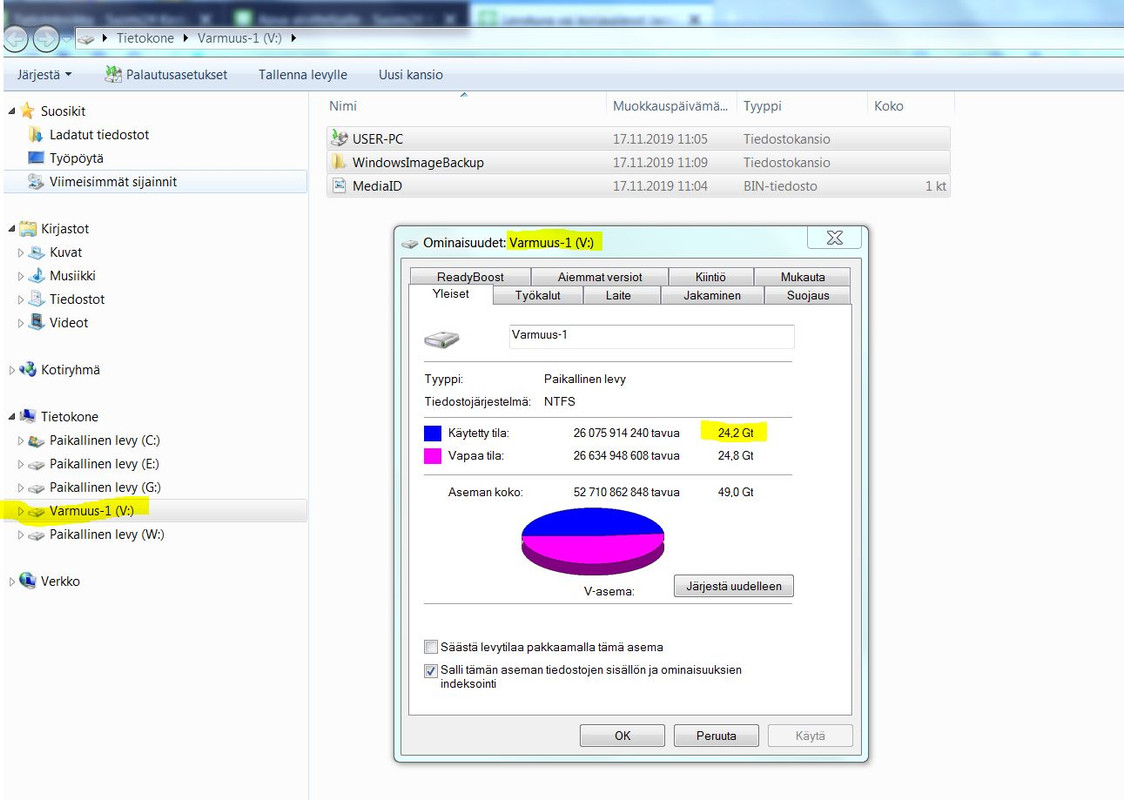Click the Forward navigation arrow button
1124x800 pixels.
coord(46,39)
